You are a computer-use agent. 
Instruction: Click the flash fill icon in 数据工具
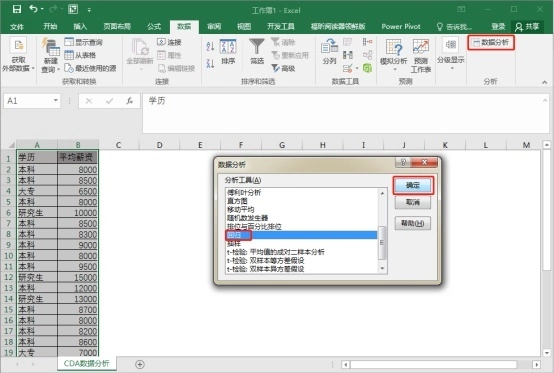coord(347,42)
